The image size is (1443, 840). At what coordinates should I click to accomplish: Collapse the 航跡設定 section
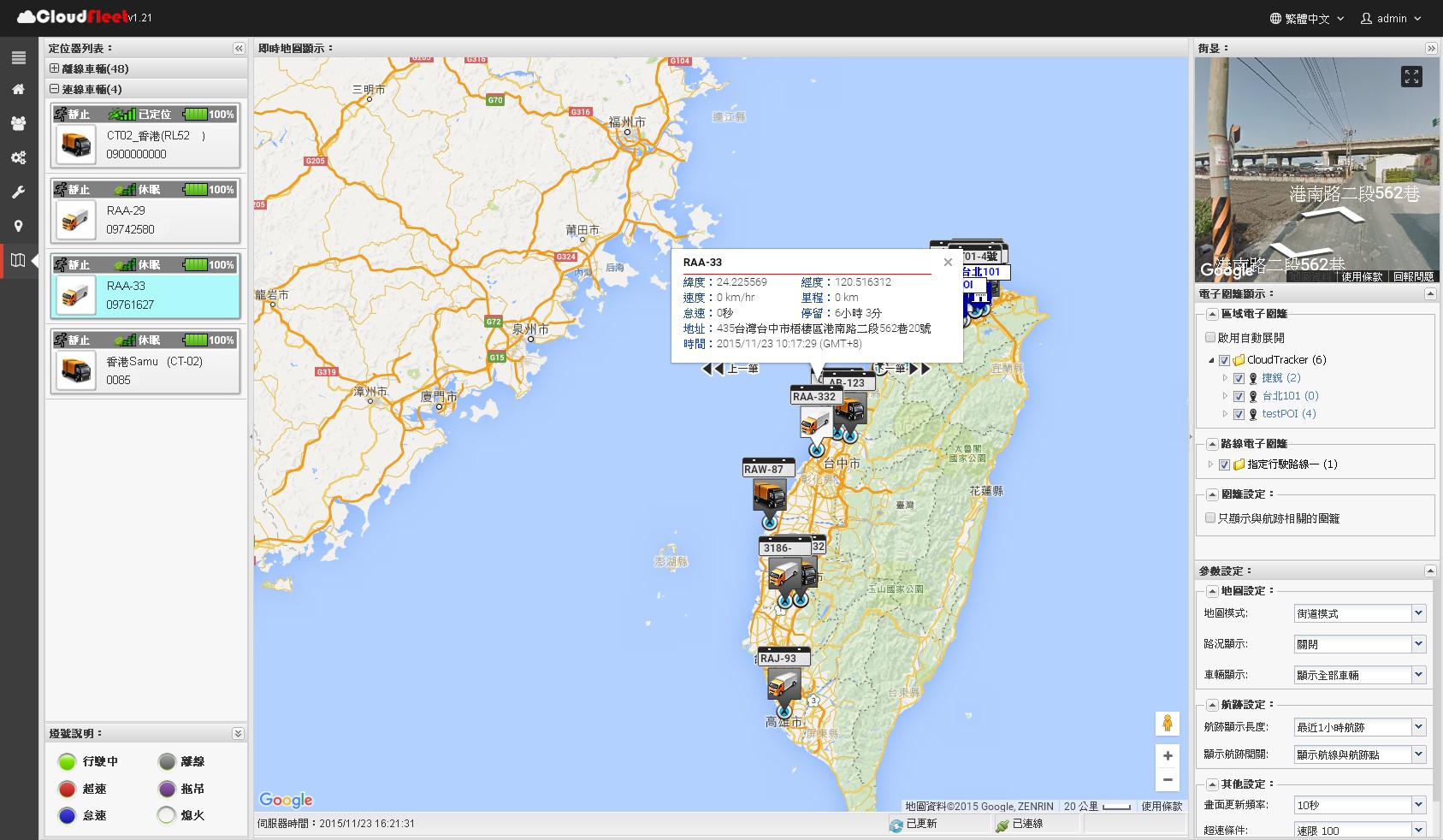1212,705
